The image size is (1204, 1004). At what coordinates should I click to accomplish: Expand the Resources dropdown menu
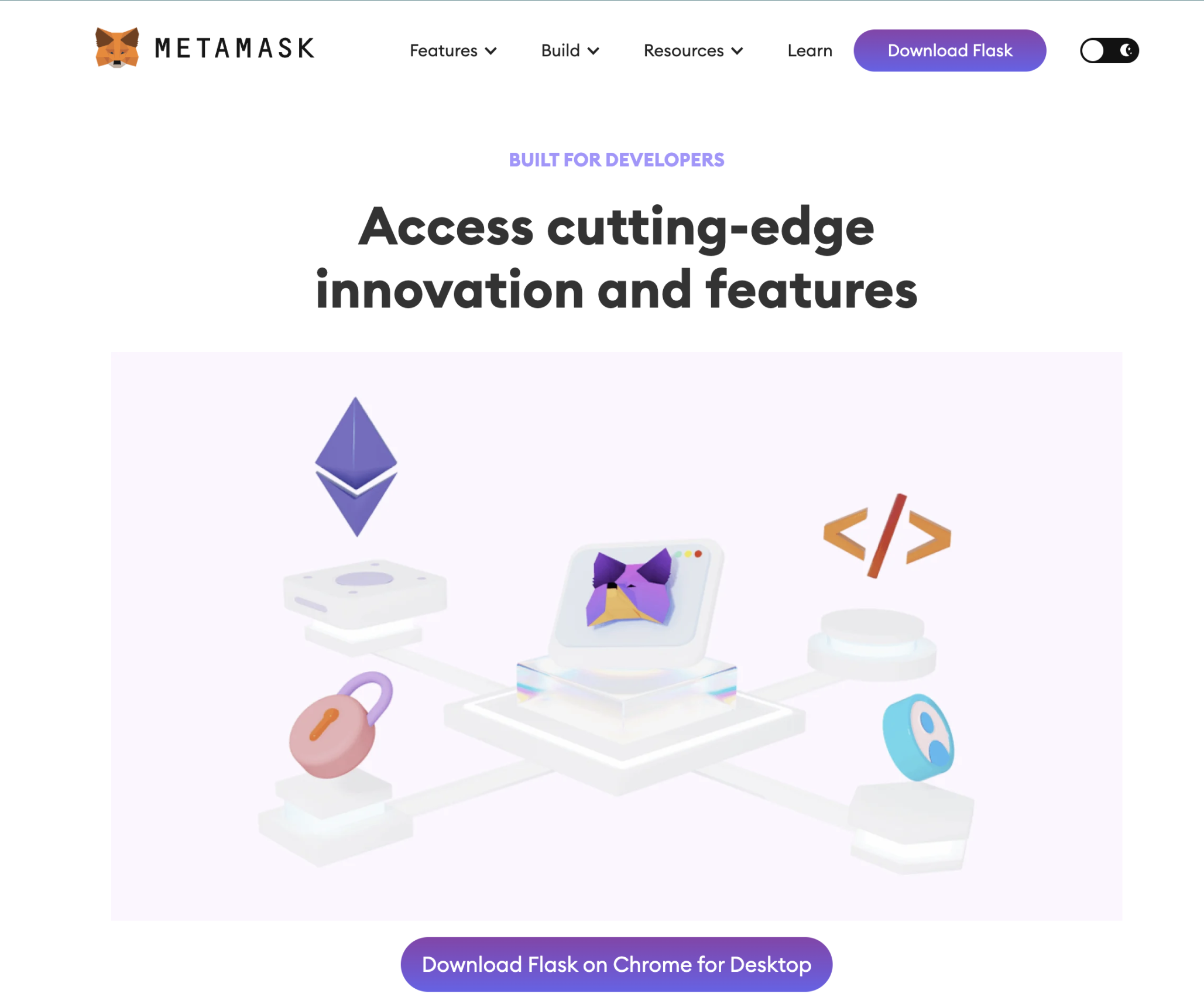pyautogui.click(x=692, y=49)
